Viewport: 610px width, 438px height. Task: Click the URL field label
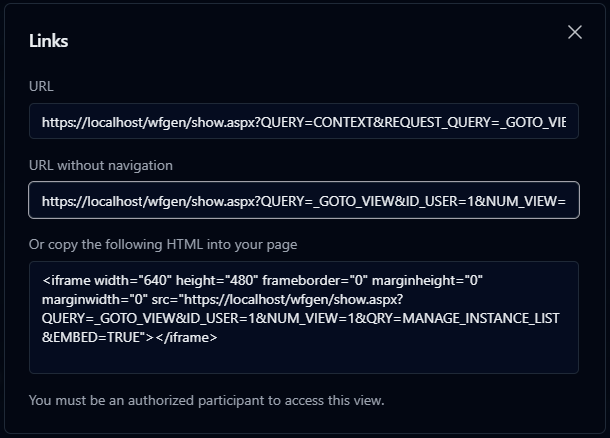coord(42,87)
